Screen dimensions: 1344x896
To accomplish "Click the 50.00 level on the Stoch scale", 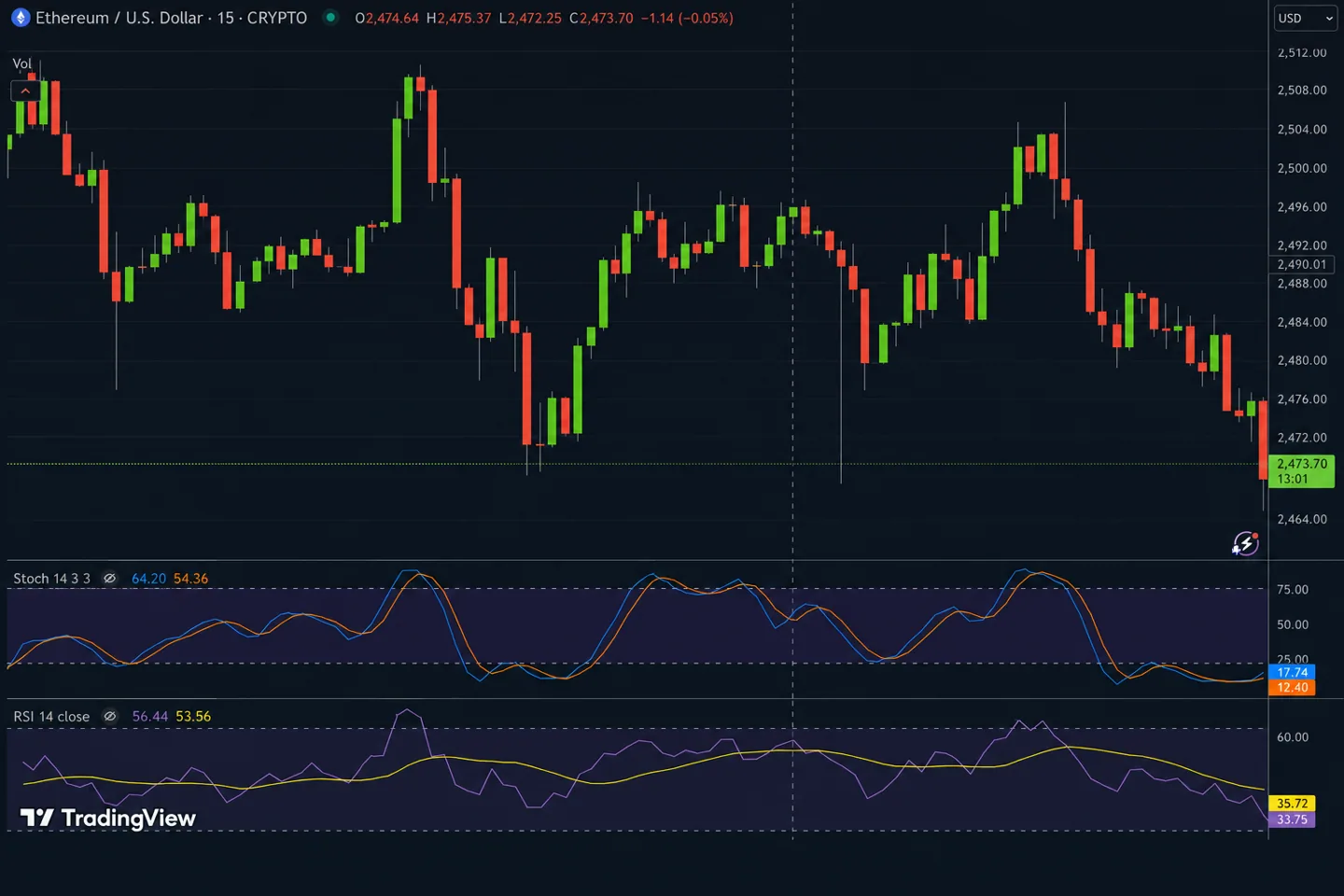I will (1293, 624).
